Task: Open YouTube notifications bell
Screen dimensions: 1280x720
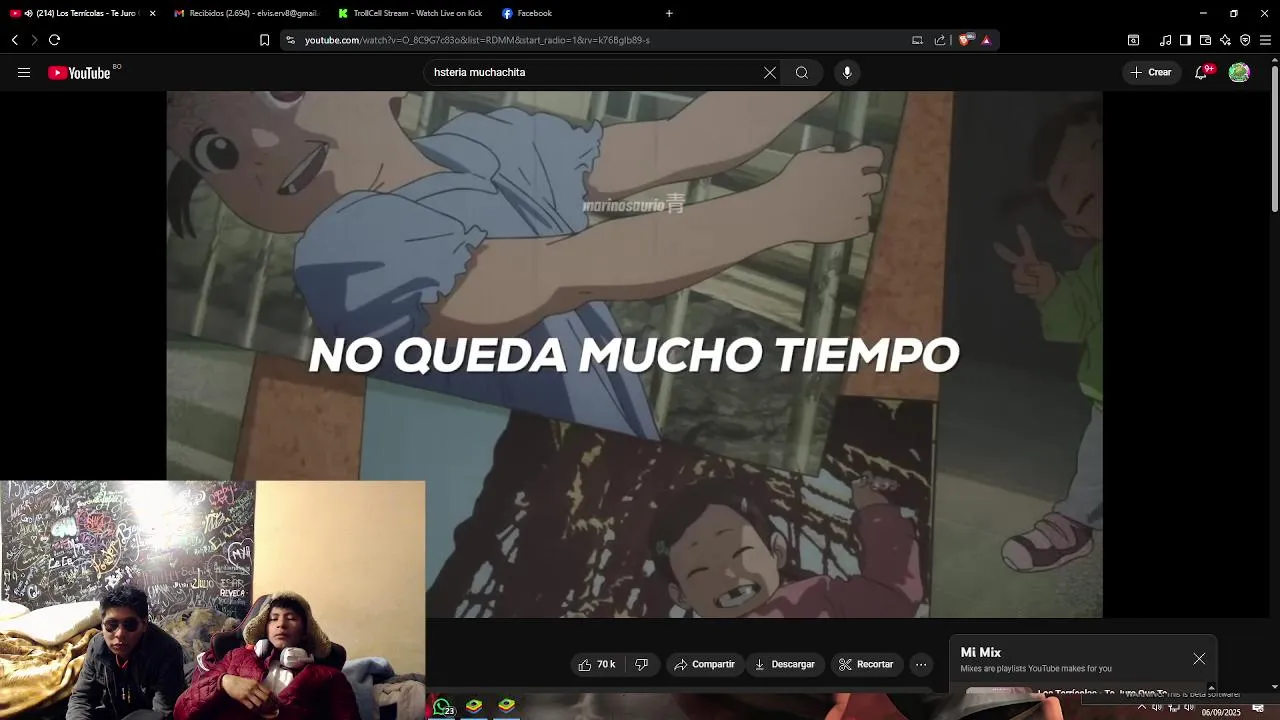Action: pyautogui.click(x=1201, y=72)
